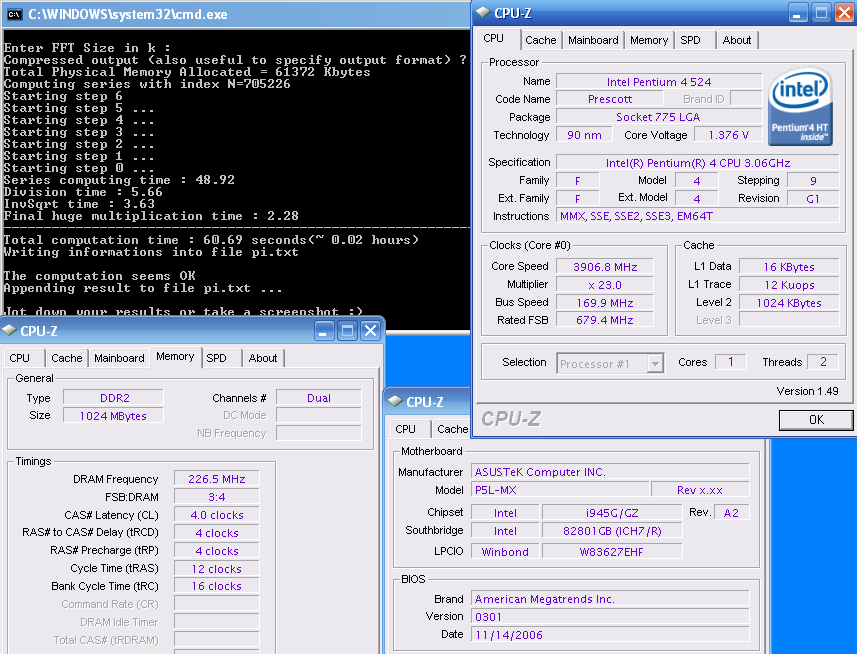Minimize the CPU-Z Memory window
Viewport: 857px width, 654px height.
[324, 331]
